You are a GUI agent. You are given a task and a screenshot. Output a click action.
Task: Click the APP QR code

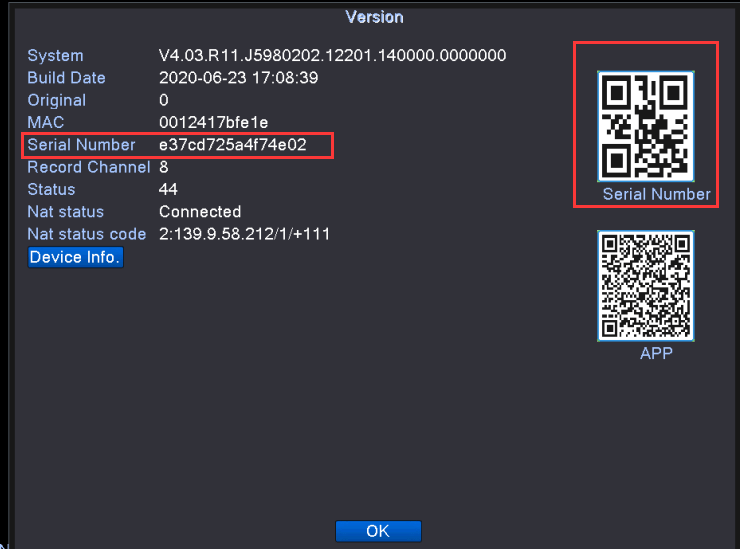(645, 286)
